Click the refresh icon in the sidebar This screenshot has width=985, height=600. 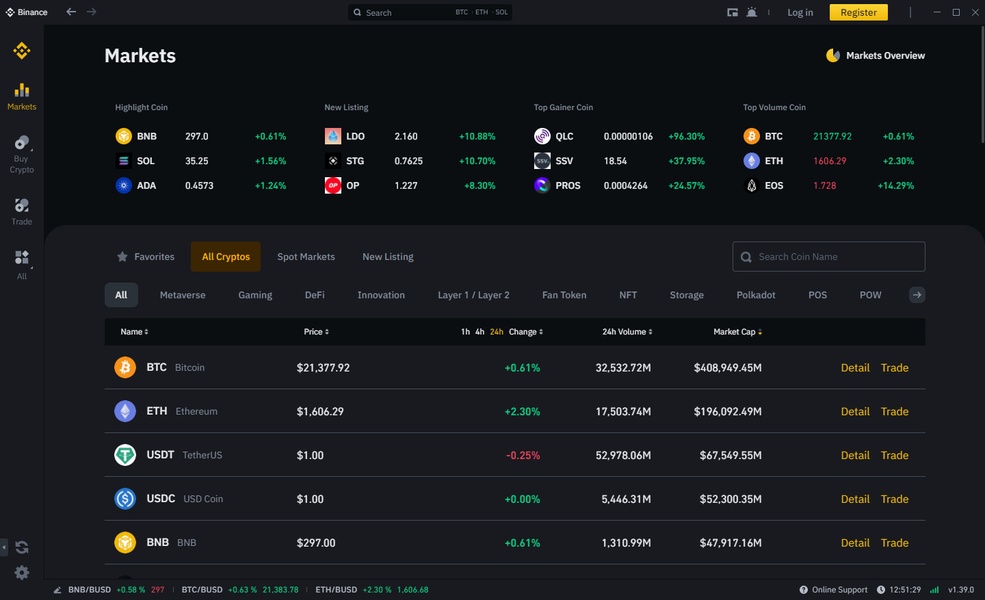coord(22,547)
